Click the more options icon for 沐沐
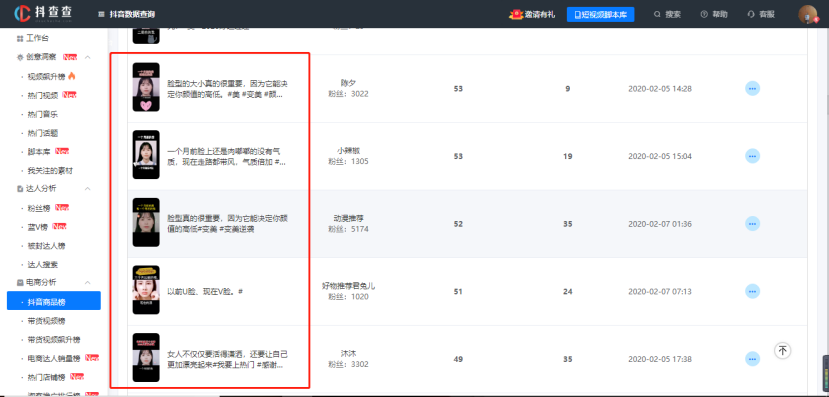This screenshot has width=829, height=397. [752, 359]
